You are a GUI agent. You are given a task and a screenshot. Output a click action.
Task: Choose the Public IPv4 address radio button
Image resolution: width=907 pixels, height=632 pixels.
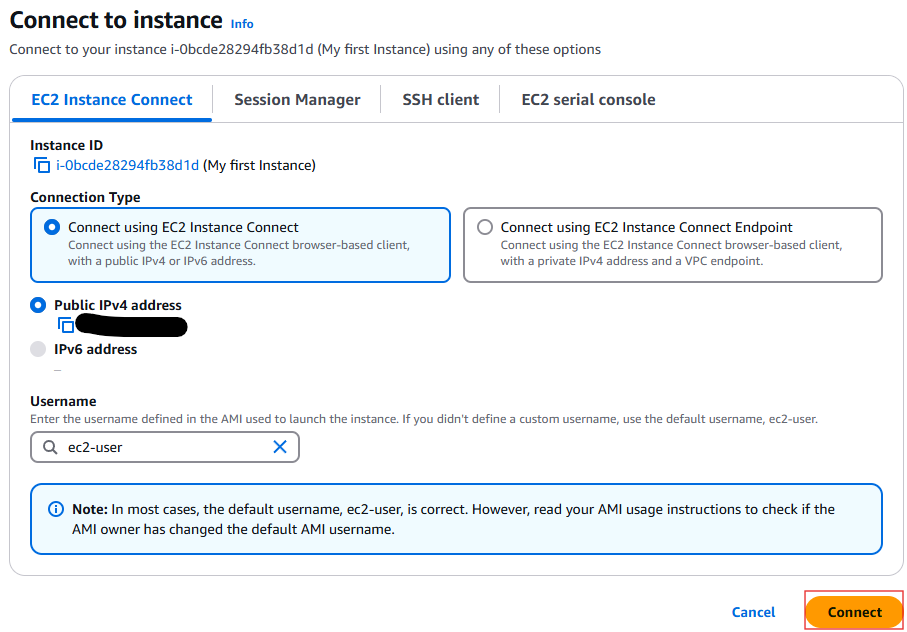pos(38,305)
